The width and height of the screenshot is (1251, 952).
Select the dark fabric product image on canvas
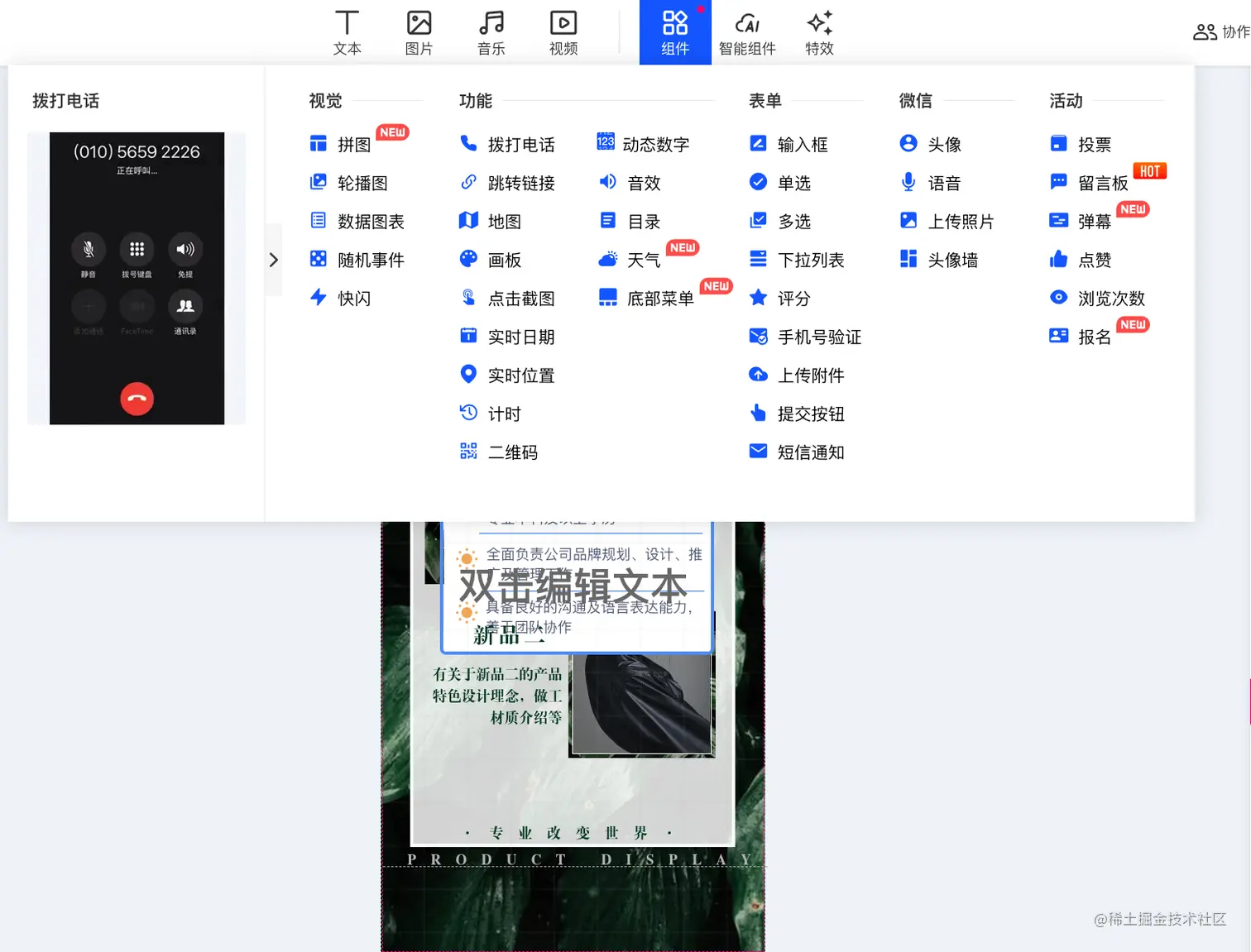pos(642,705)
